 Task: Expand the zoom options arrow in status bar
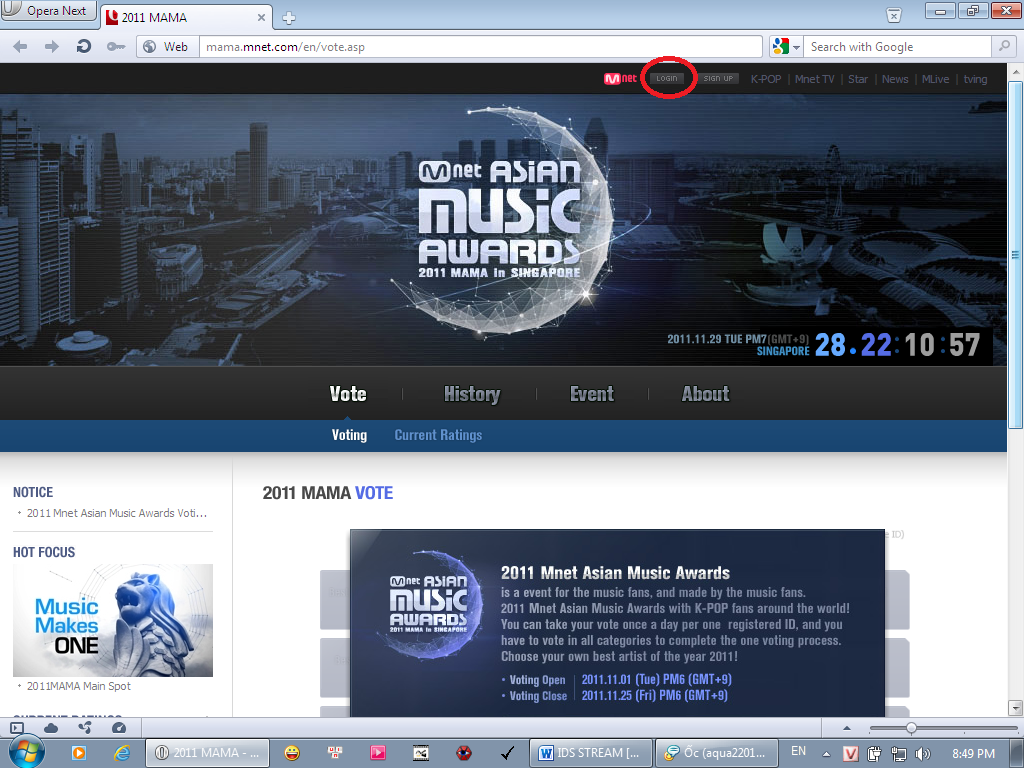pos(847,728)
